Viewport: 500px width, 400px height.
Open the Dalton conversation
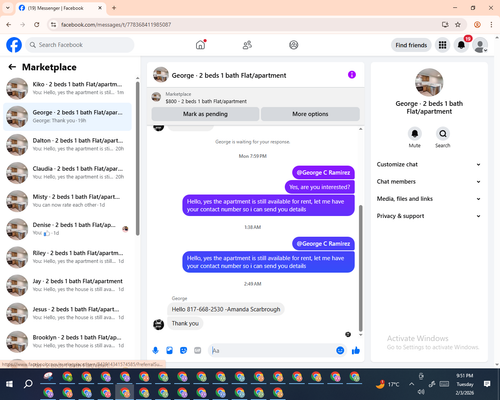tap(68, 145)
